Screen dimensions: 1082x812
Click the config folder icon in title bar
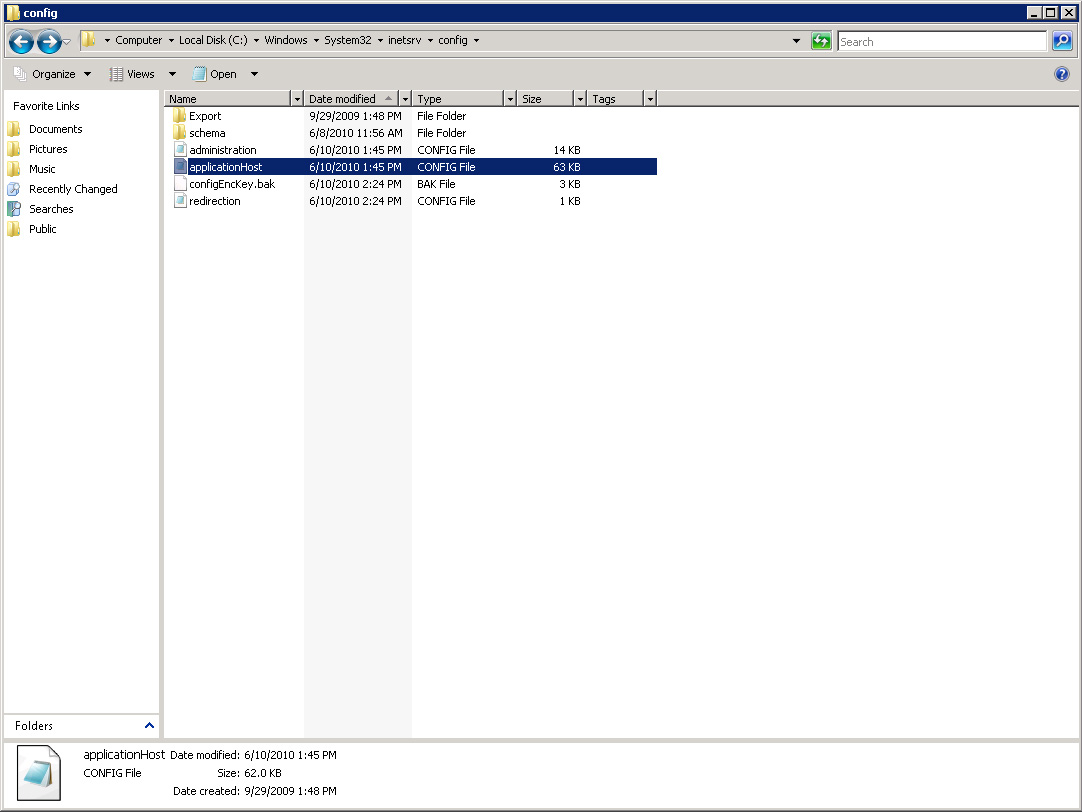13,12
